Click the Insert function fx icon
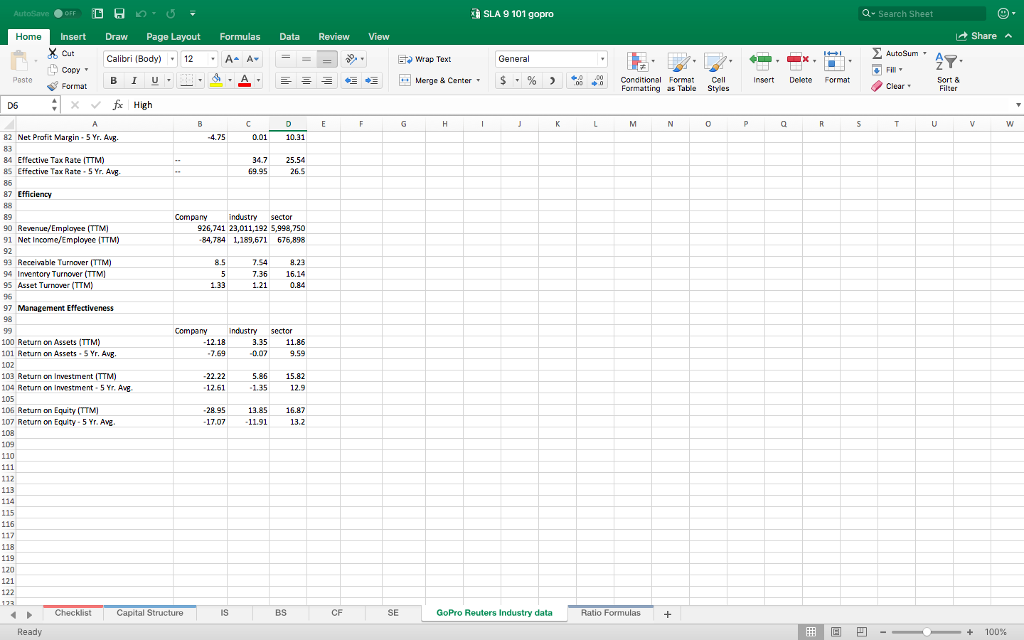The height and width of the screenshot is (640, 1024). pyautogui.click(x=118, y=104)
